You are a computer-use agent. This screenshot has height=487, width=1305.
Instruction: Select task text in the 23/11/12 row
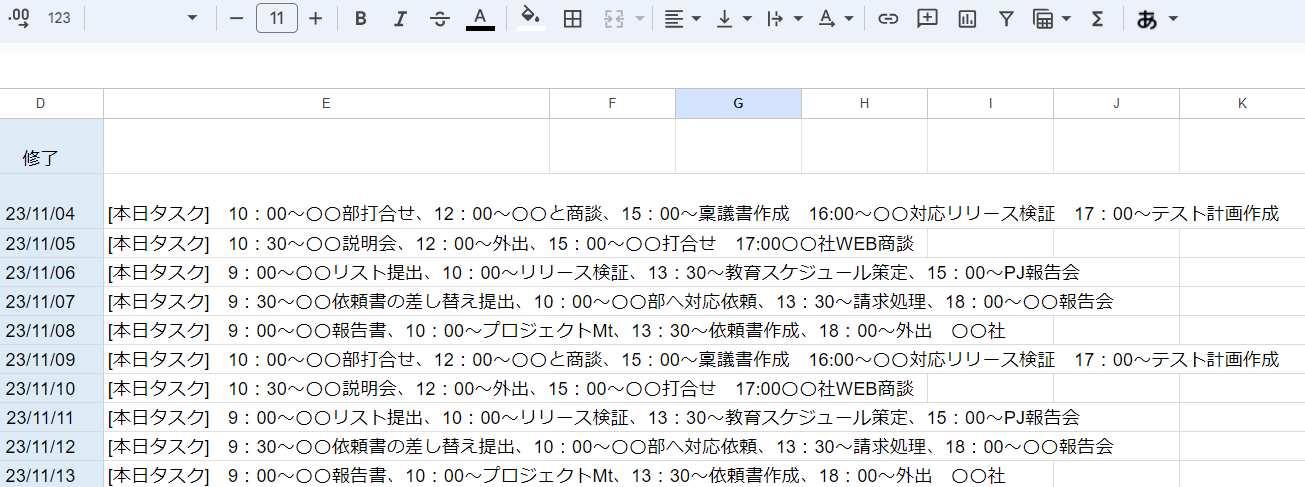tap(610, 446)
